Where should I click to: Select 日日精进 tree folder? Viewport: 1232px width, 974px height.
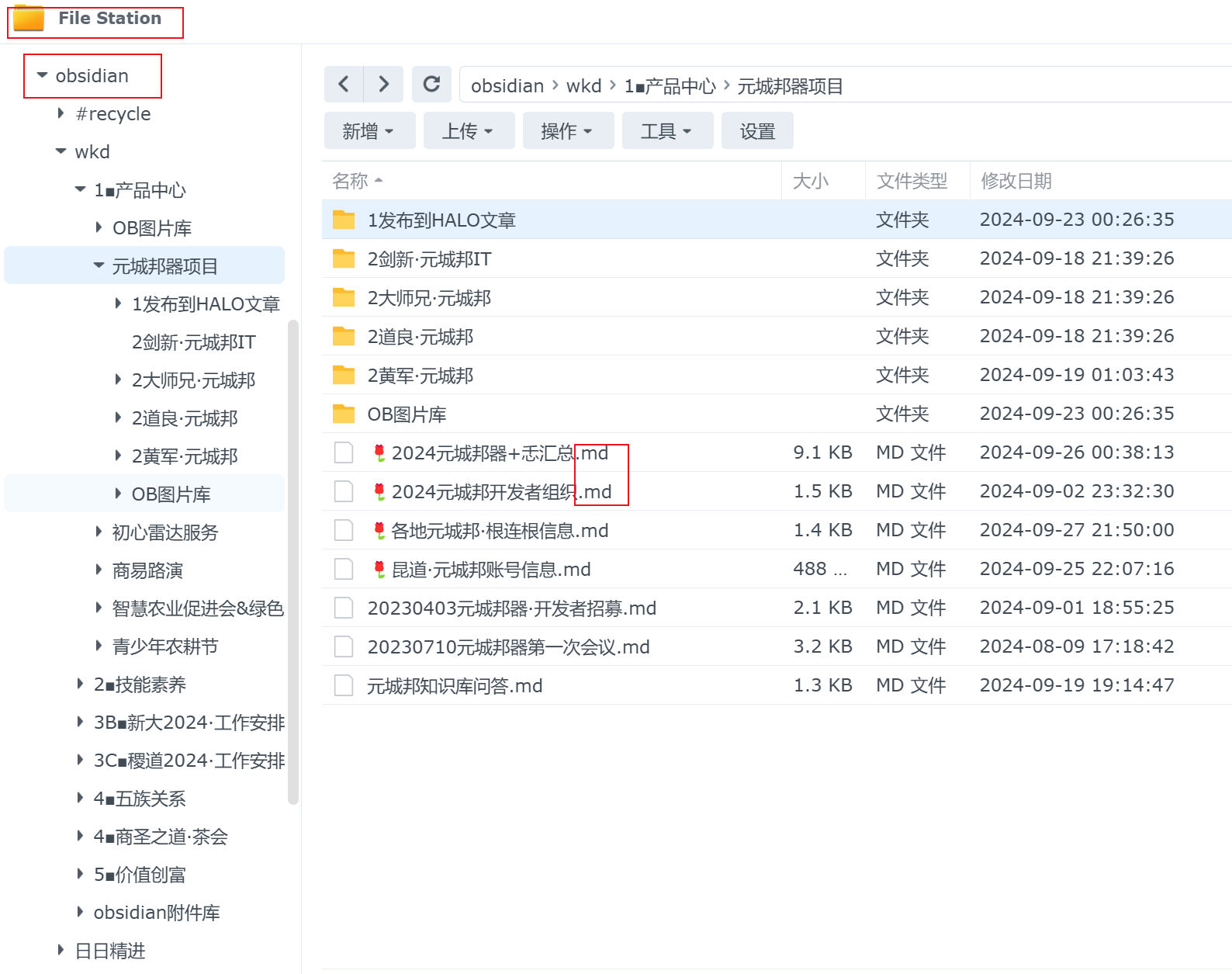tap(110, 951)
